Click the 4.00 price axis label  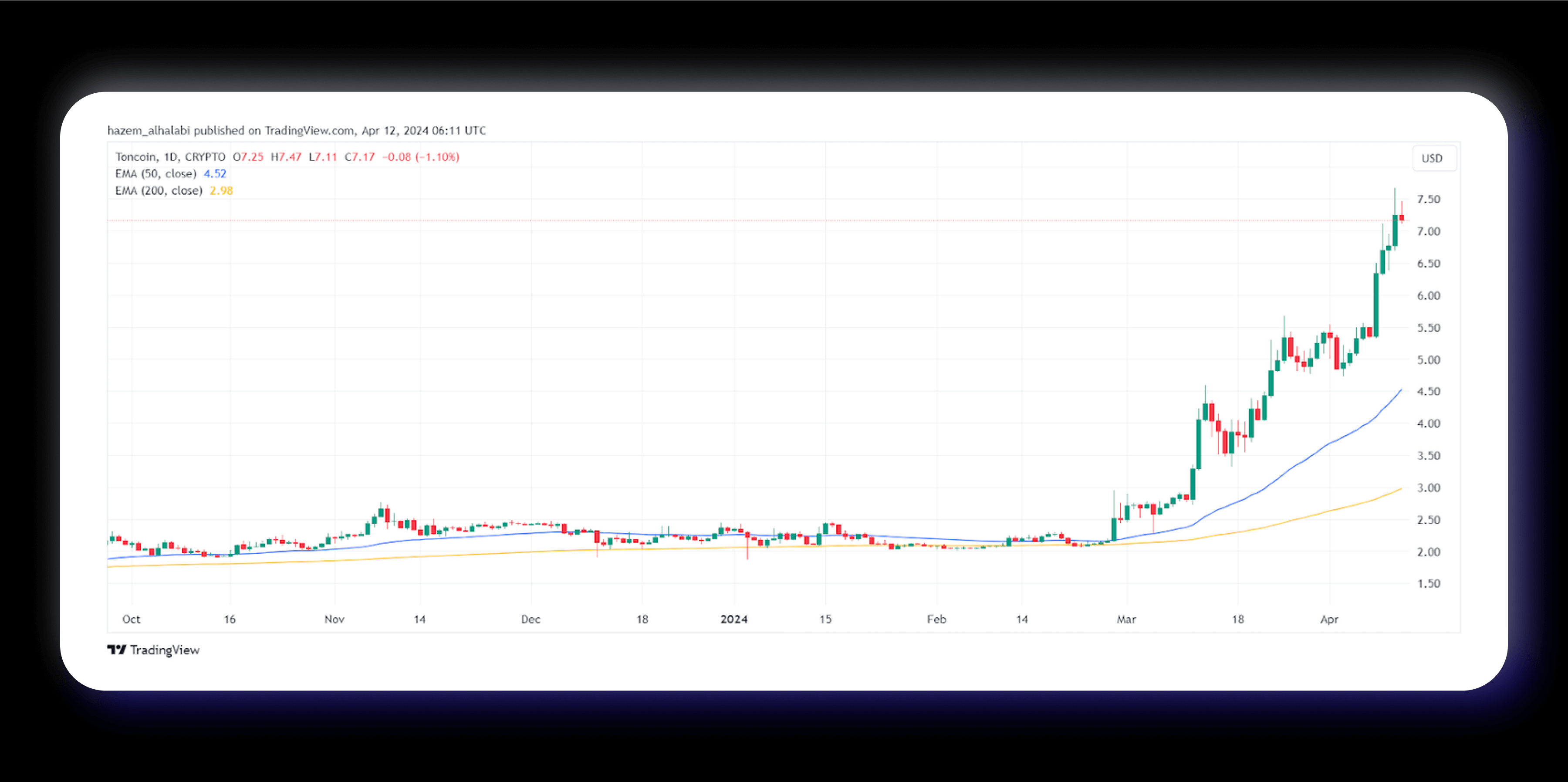(x=1429, y=423)
